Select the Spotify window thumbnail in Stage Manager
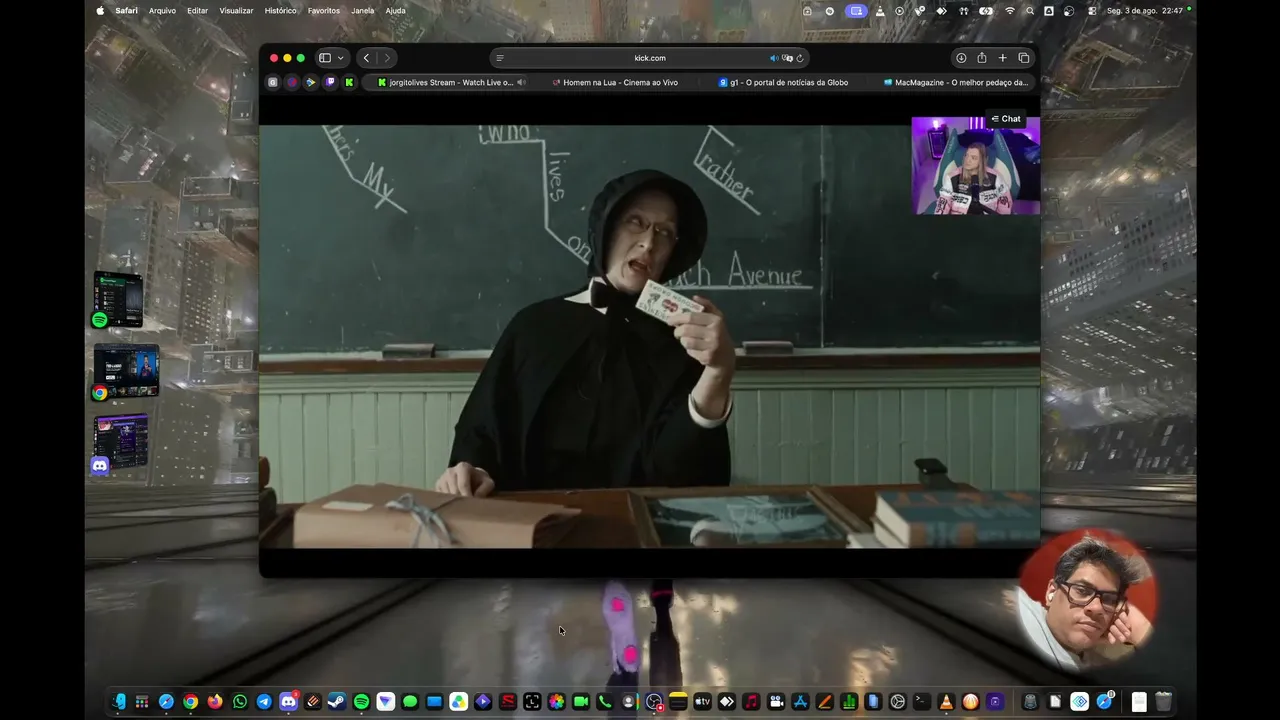Image resolution: width=1280 pixels, height=720 pixels. pyautogui.click(x=118, y=300)
